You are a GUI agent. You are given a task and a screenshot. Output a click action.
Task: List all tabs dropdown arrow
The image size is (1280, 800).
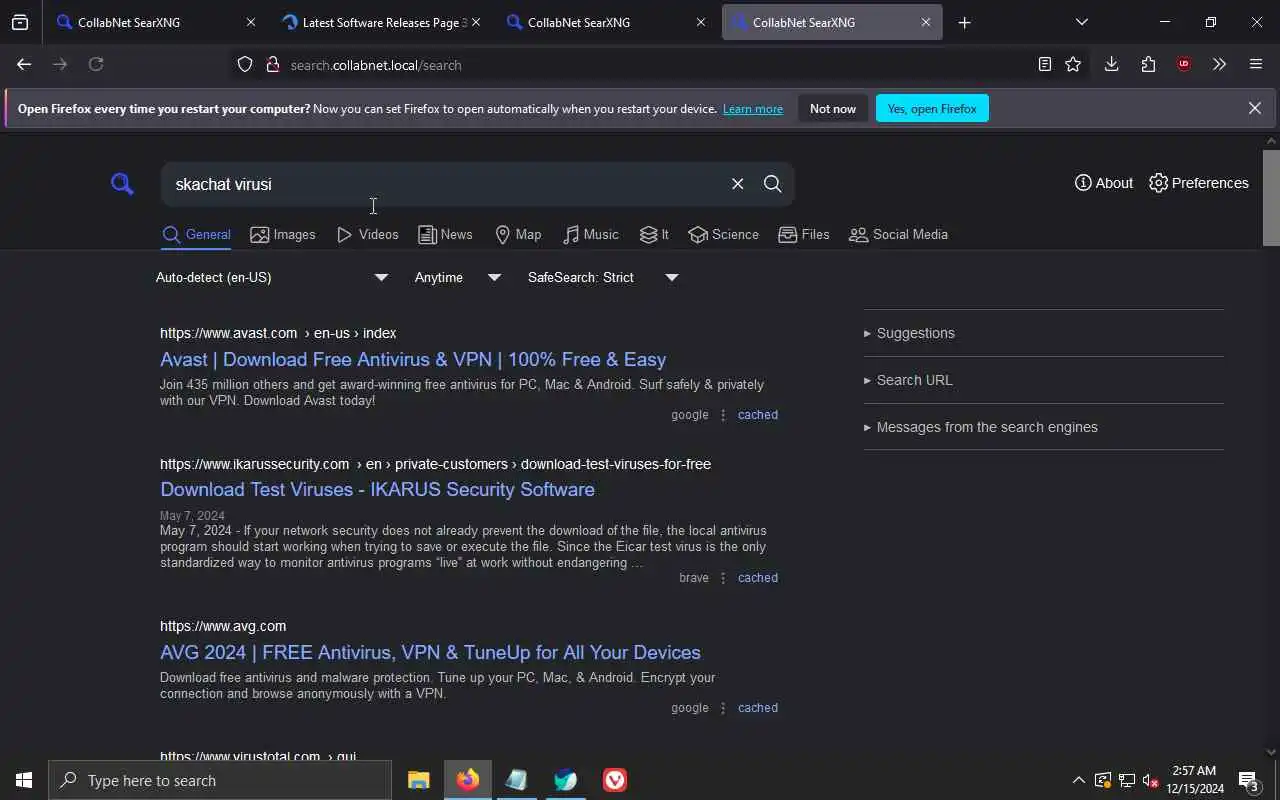(1081, 22)
